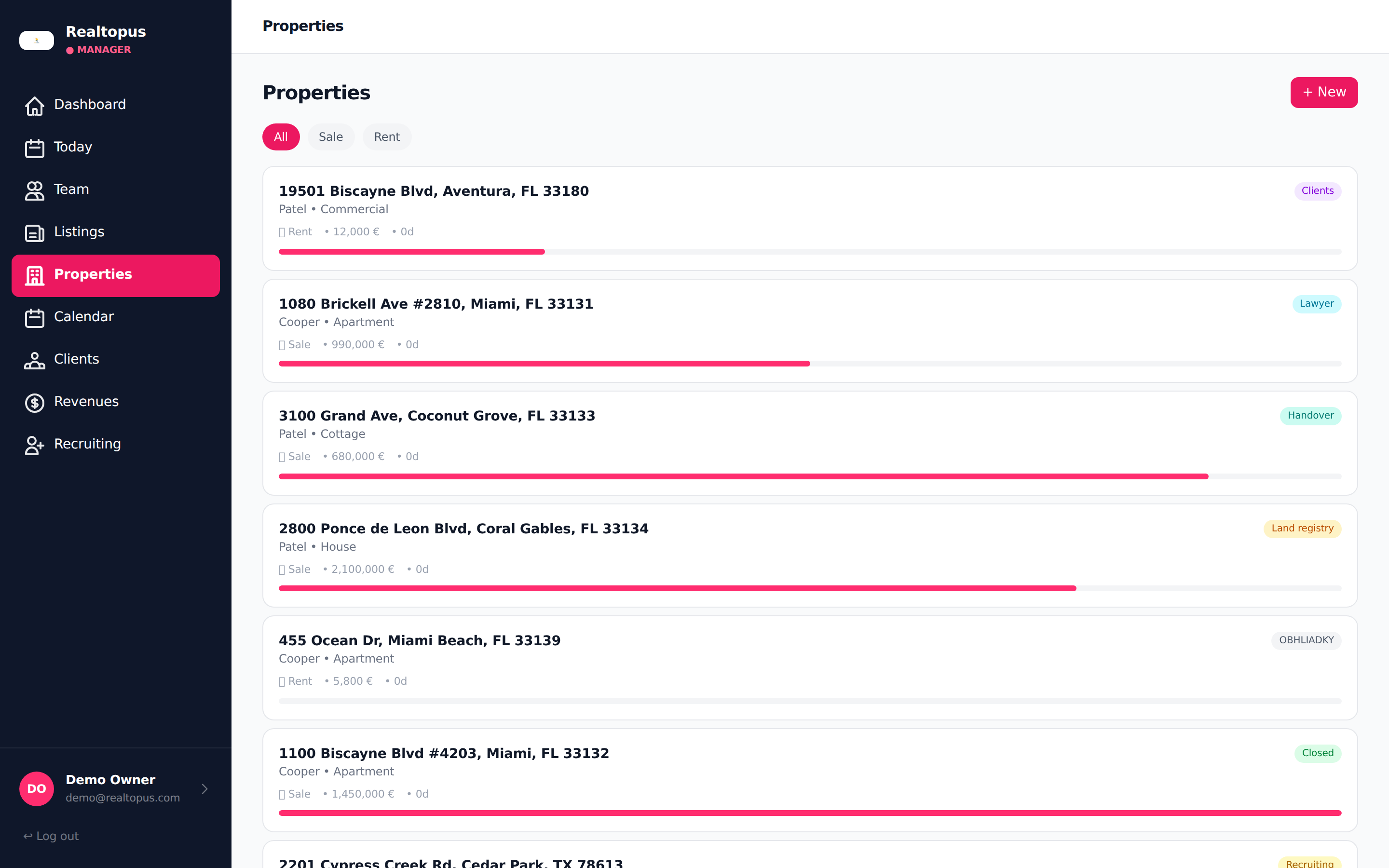Click the 990,000 € price text
Image resolution: width=1389 pixels, height=868 pixels.
(x=357, y=344)
